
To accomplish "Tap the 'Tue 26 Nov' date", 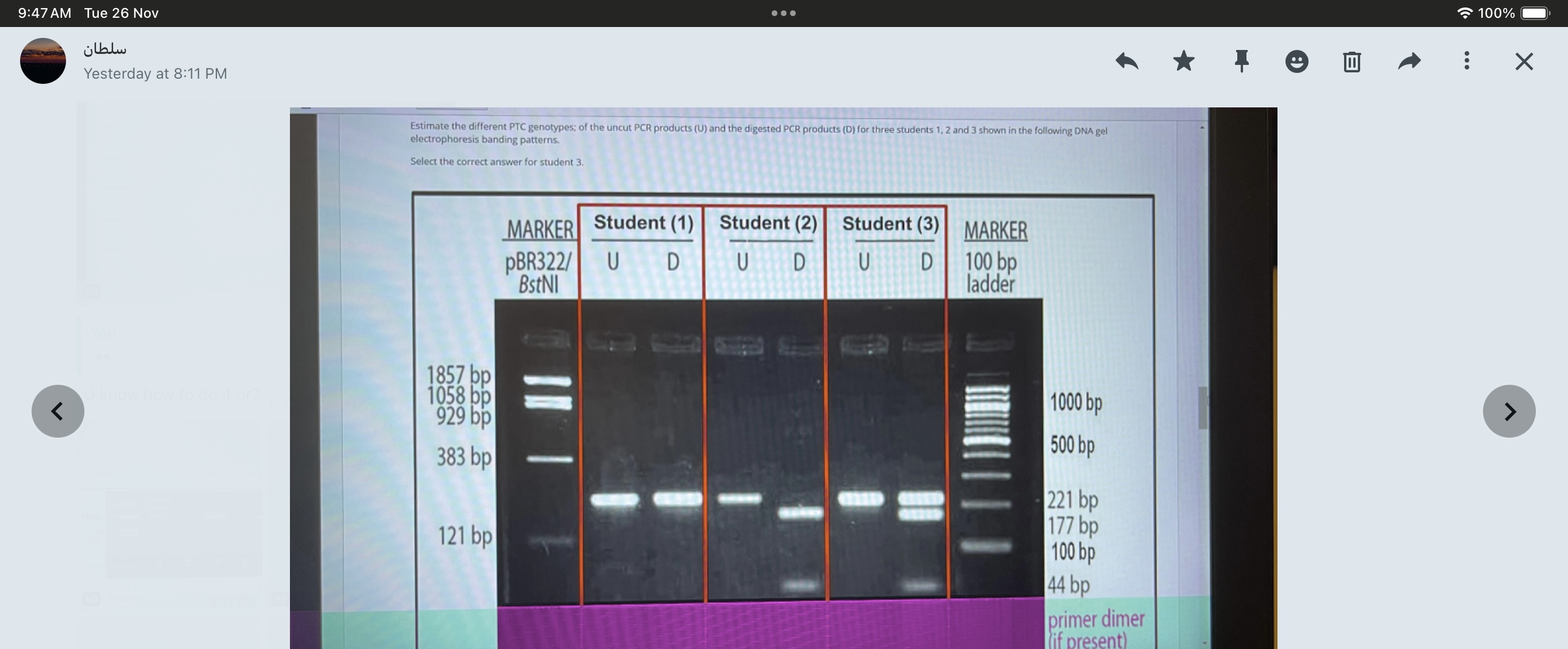I will (x=121, y=13).
